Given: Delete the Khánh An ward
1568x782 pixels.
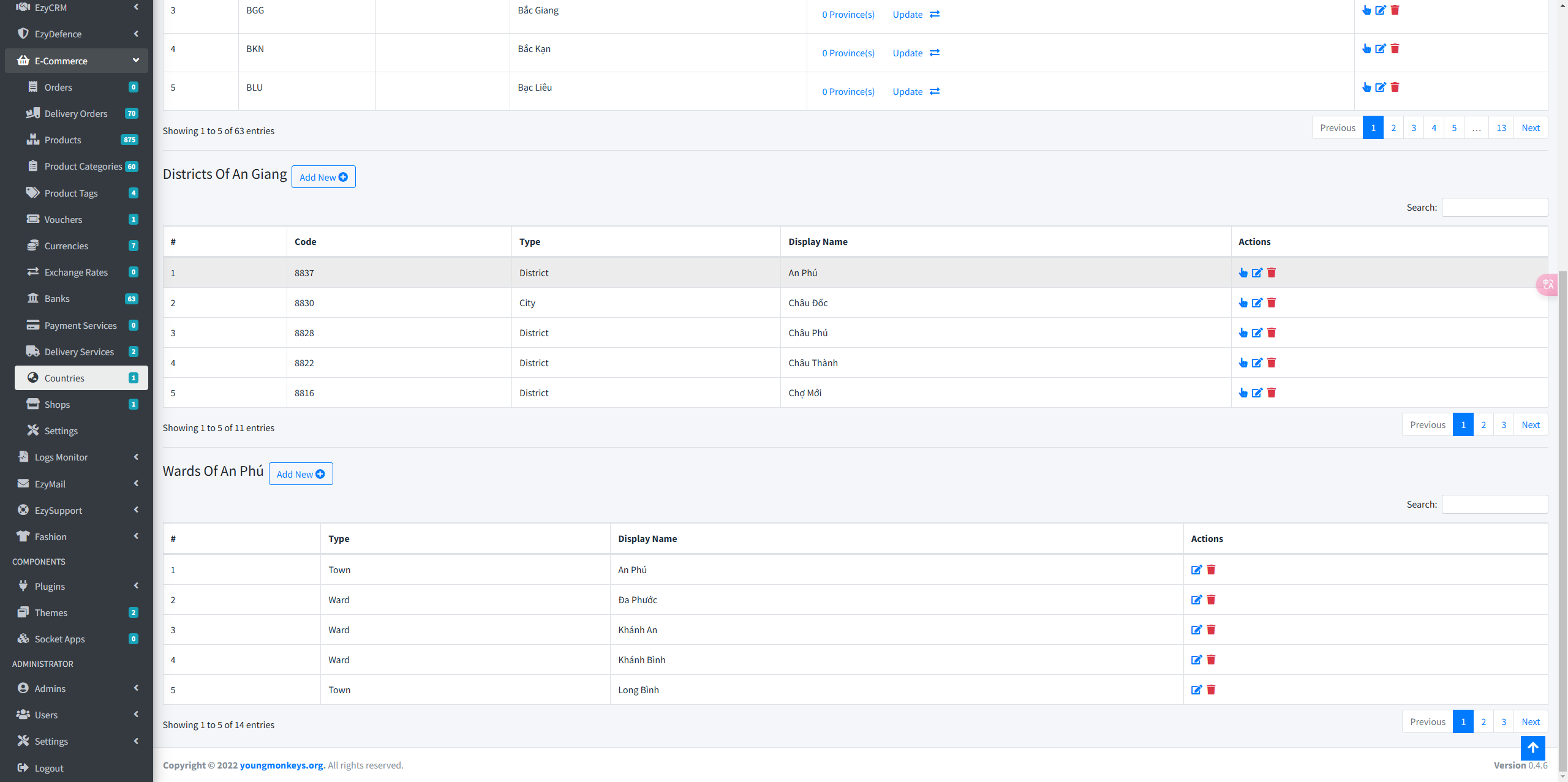Looking at the screenshot, I should [1211, 630].
